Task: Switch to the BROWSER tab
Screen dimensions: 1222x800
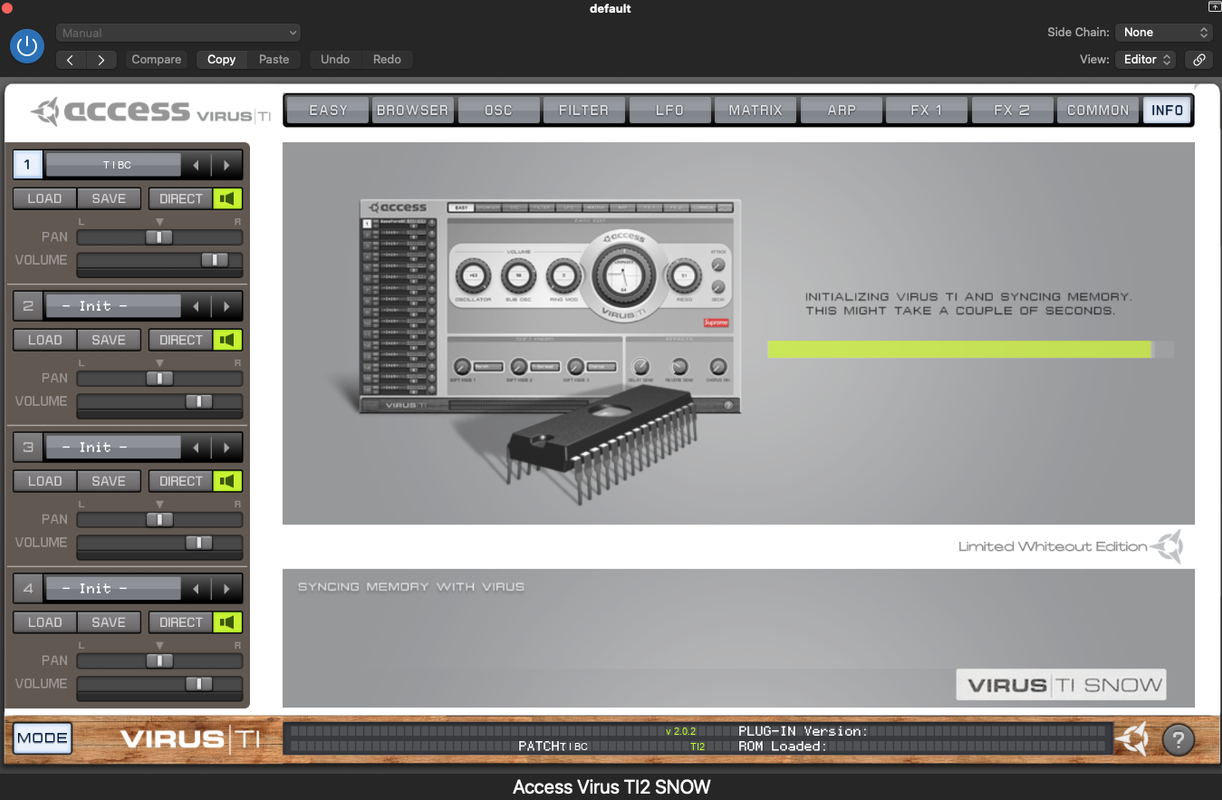Action: 412,110
